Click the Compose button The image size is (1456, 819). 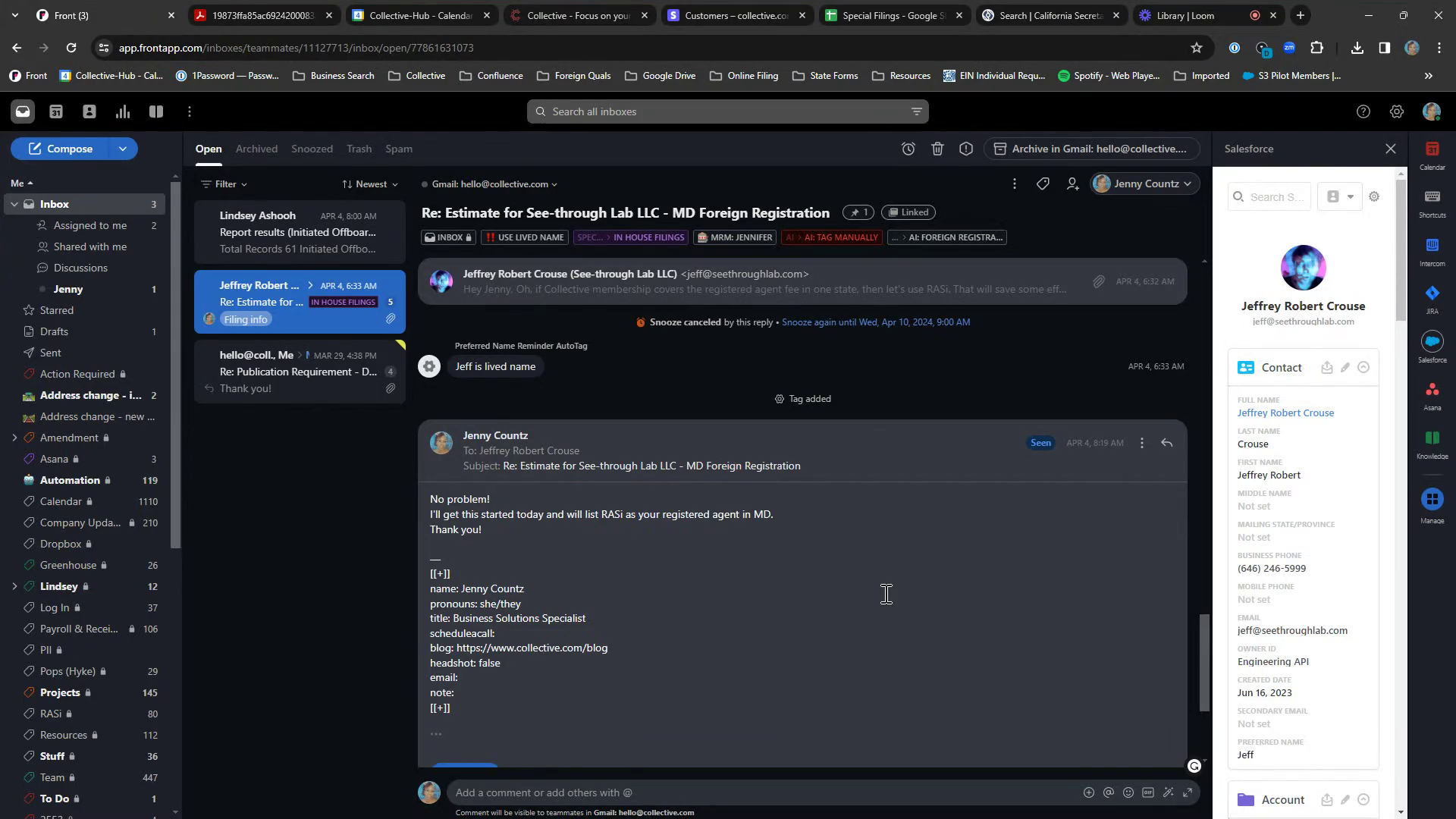pyautogui.click(x=61, y=149)
